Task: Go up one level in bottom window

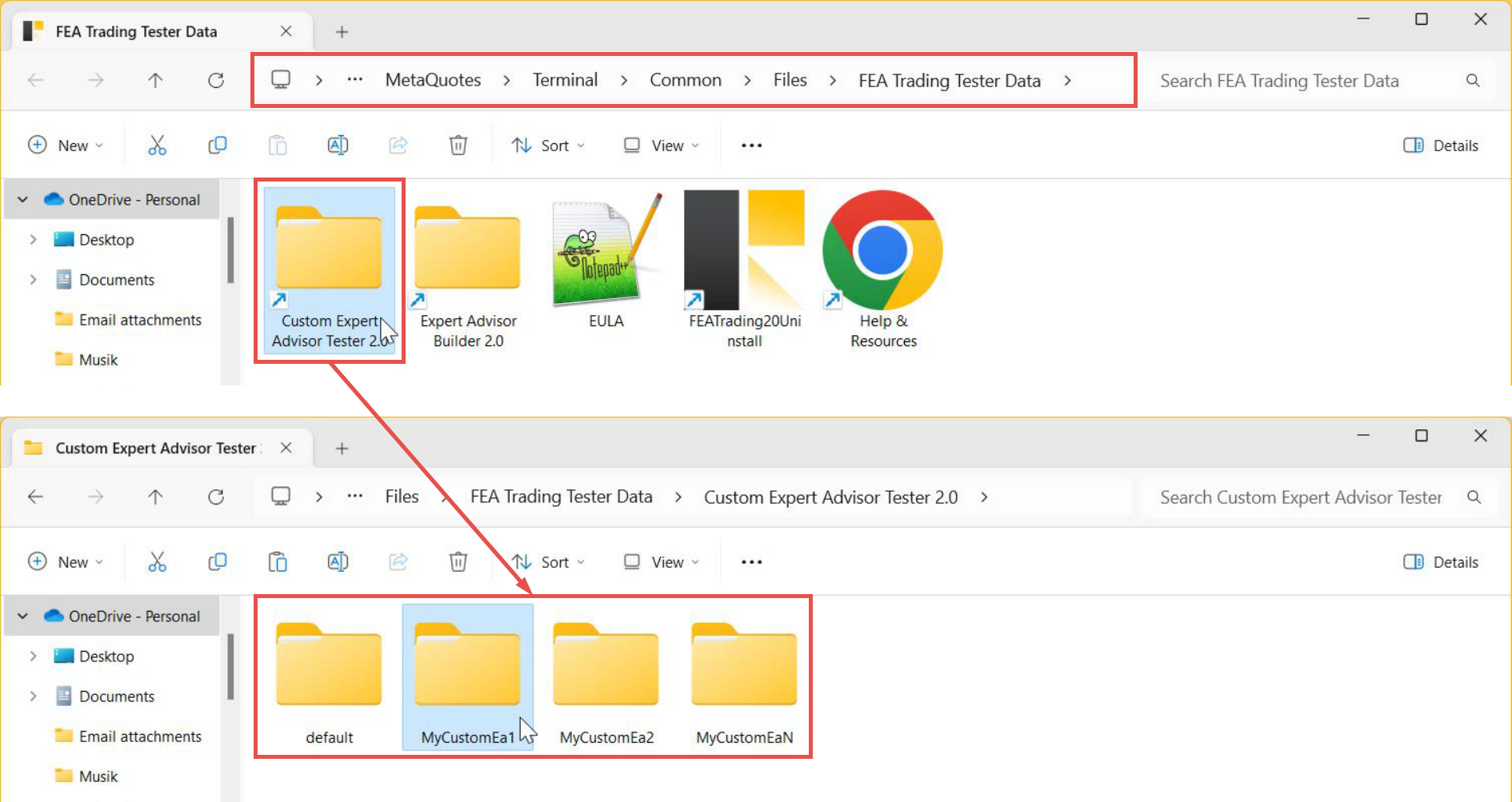Action: click(155, 497)
